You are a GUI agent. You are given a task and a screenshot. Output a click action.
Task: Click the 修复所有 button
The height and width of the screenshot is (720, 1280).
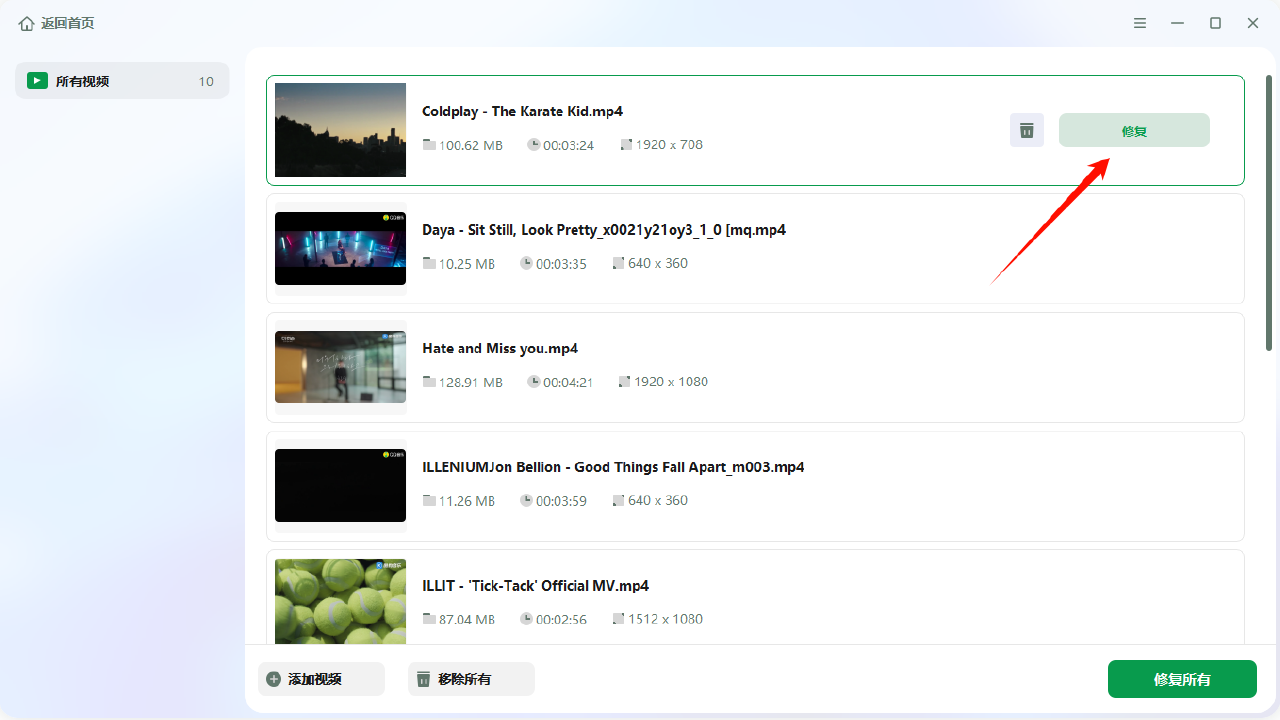click(x=1181, y=679)
